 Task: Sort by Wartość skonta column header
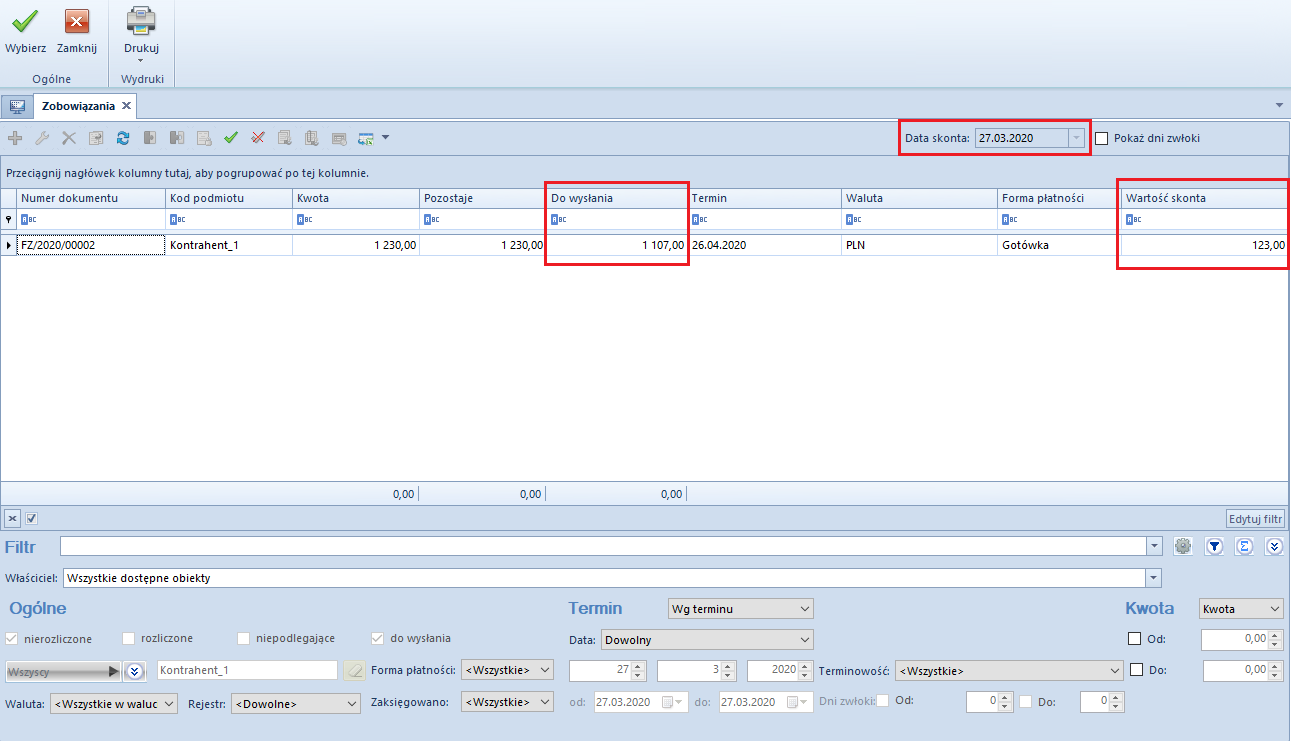1203,198
